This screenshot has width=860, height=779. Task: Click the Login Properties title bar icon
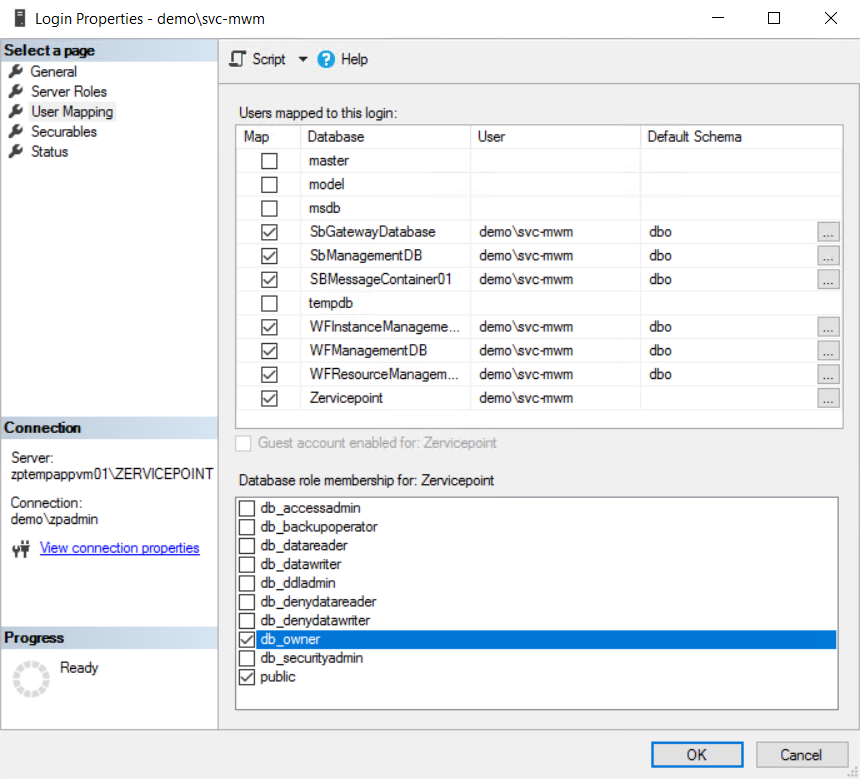(19, 18)
